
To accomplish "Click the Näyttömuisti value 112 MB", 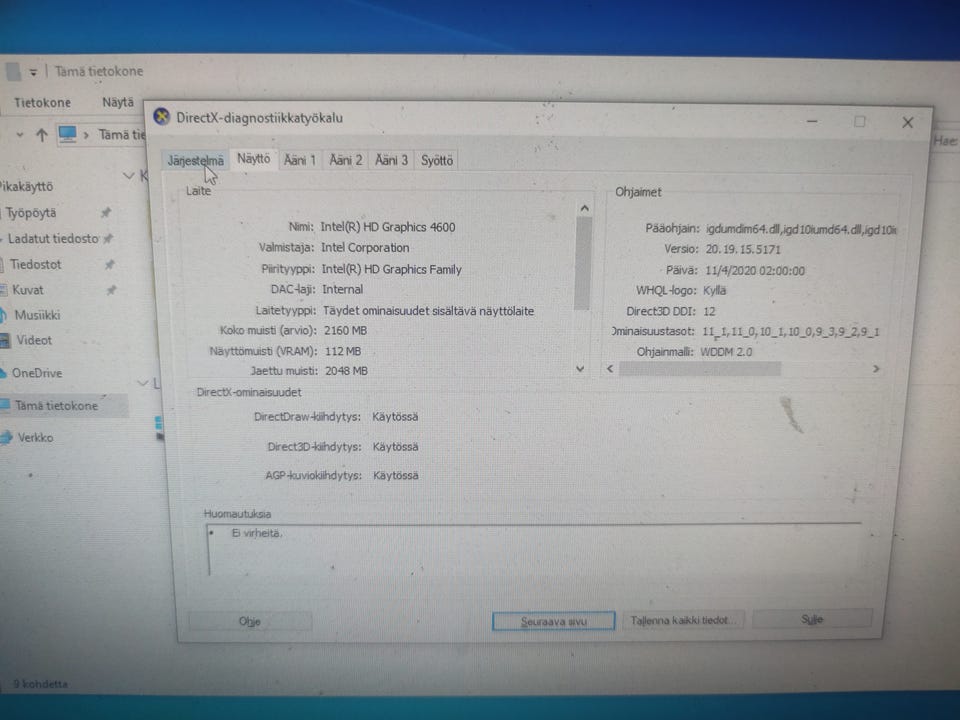I will (343, 351).
